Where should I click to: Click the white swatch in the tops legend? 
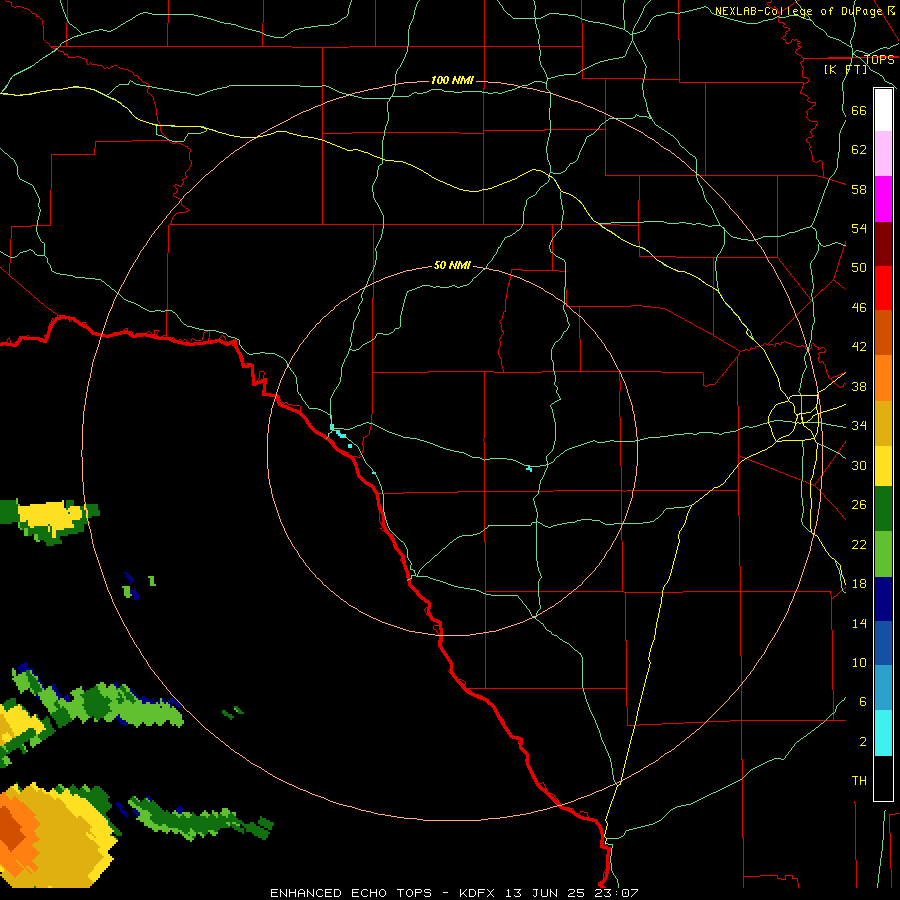[x=883, y=110]
